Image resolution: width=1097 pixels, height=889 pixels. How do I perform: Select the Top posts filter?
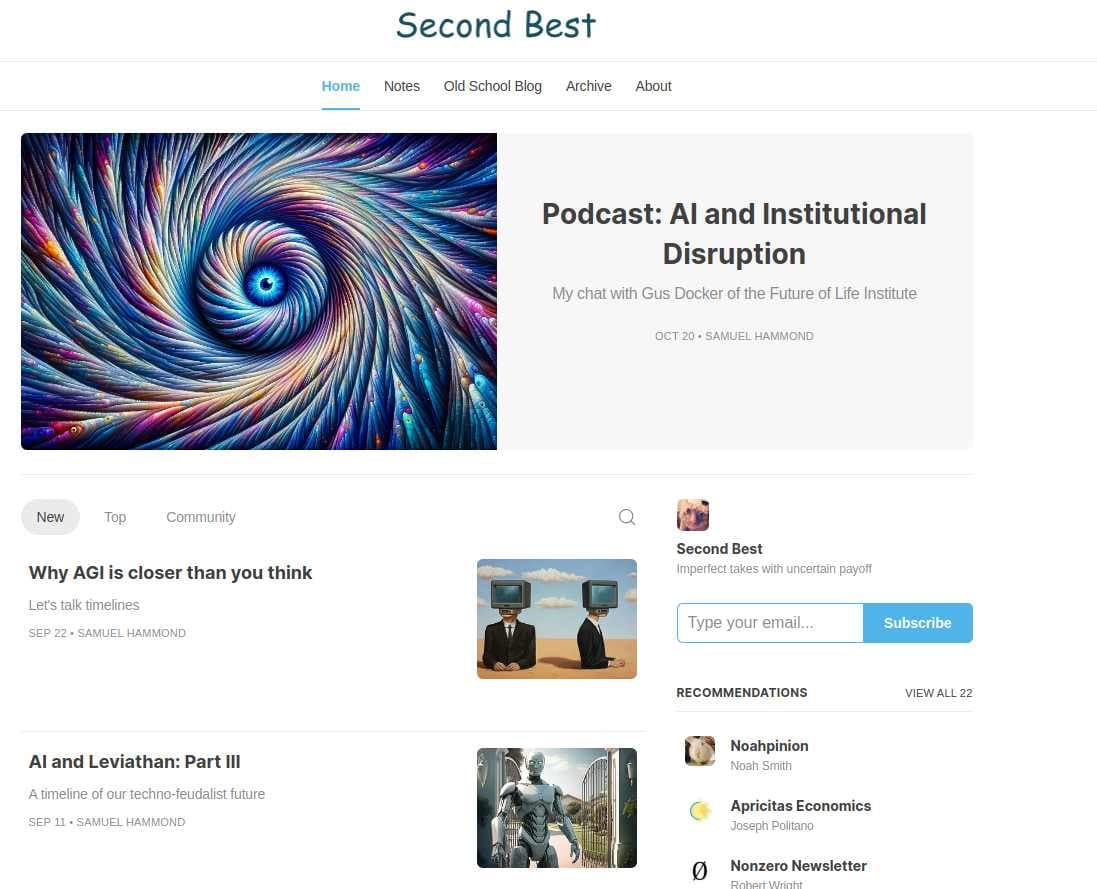(x=115, y=517)
